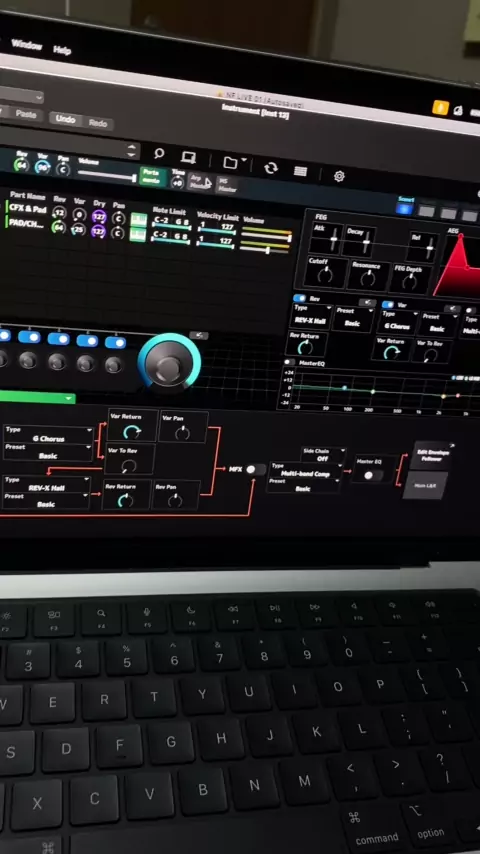The height and width of the screenshot is (854, 480).
Task: Open Side Chain dropdown showing Off
Action: [x=324, y=454]
